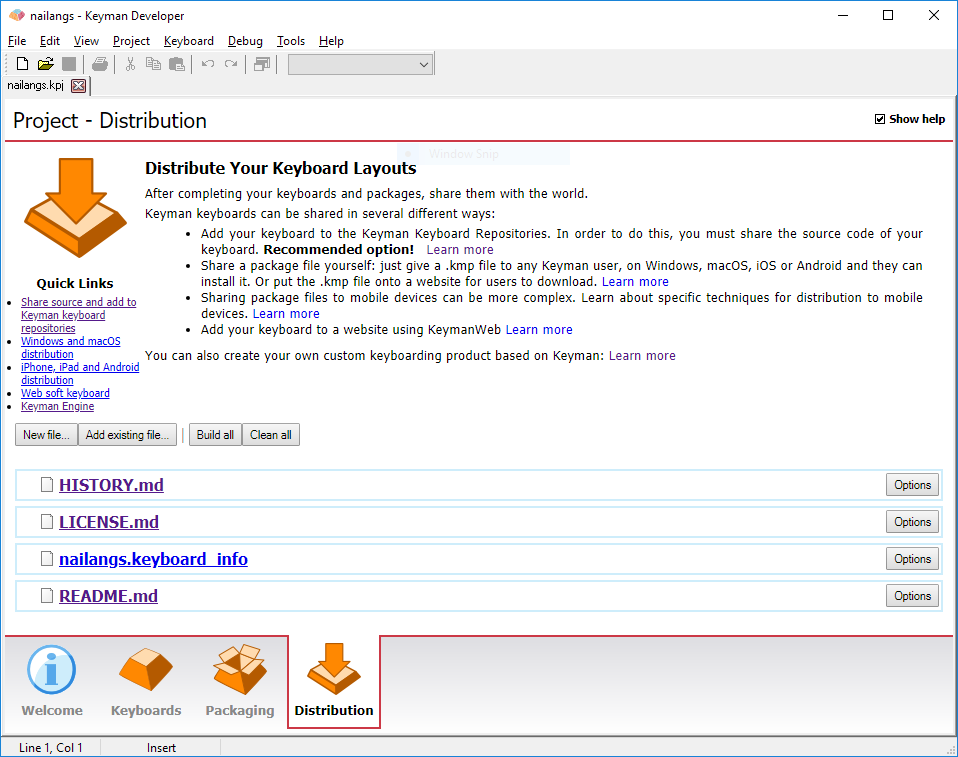Image resolution: width=958 pixels, height=757 pixels.
Task: Open the Keyman Engine quick link
Action: point(57,406)
